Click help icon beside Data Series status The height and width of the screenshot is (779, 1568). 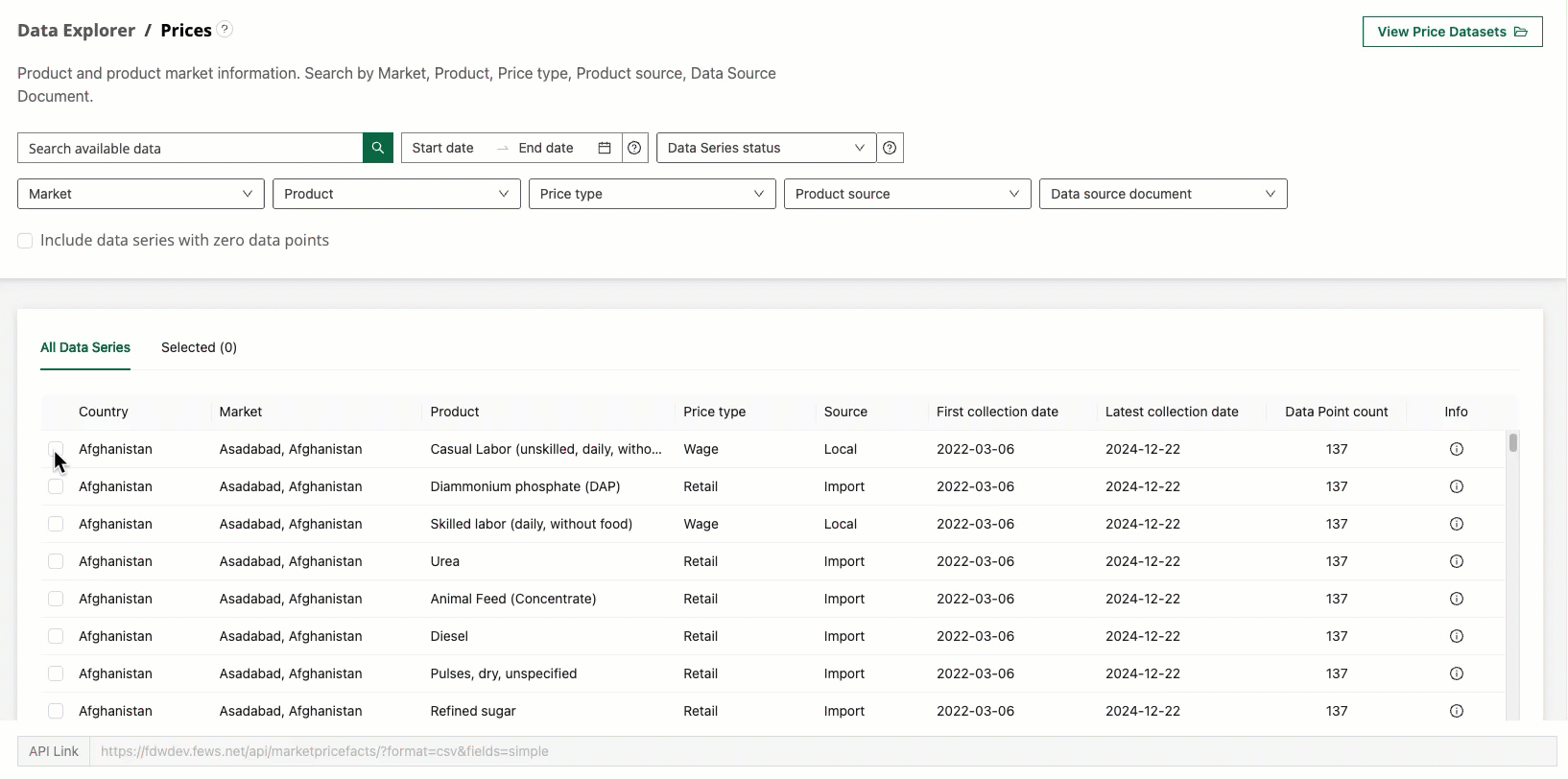point(890,148)
